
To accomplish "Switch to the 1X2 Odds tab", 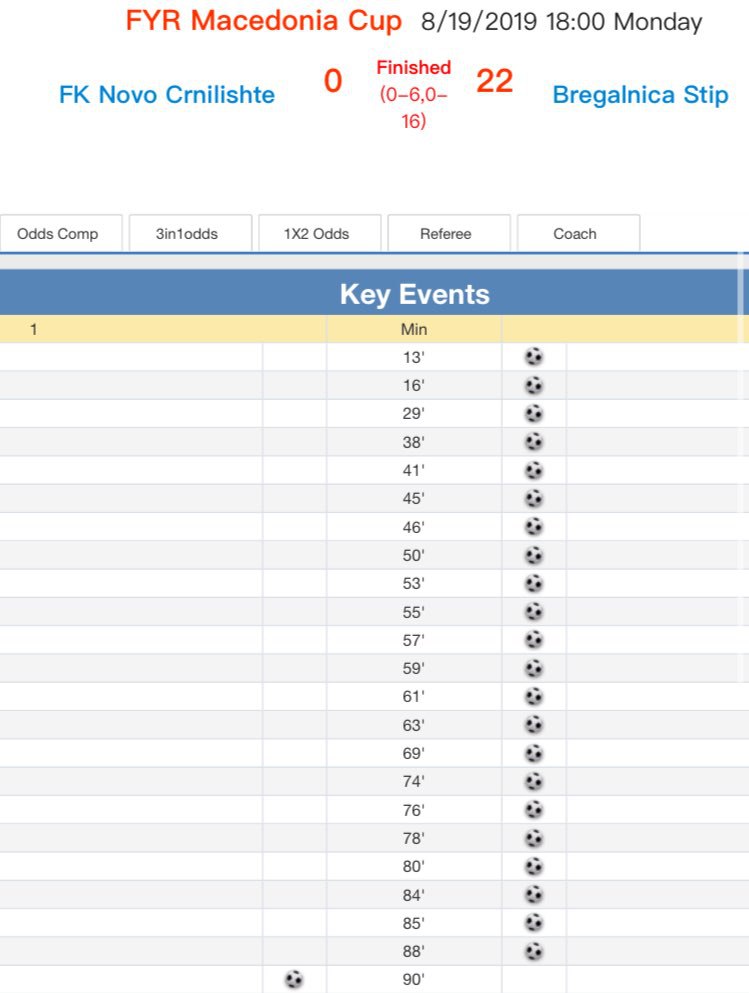I will click(320, 234).
